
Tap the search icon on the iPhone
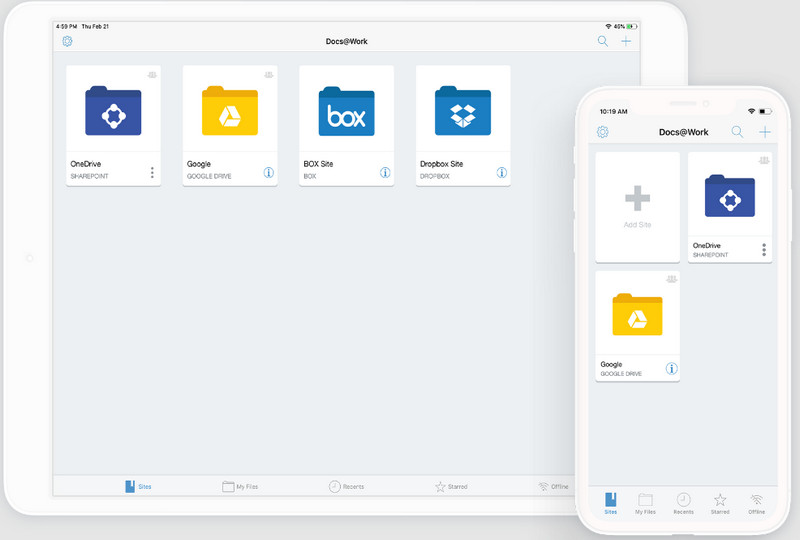pos(737,132)
